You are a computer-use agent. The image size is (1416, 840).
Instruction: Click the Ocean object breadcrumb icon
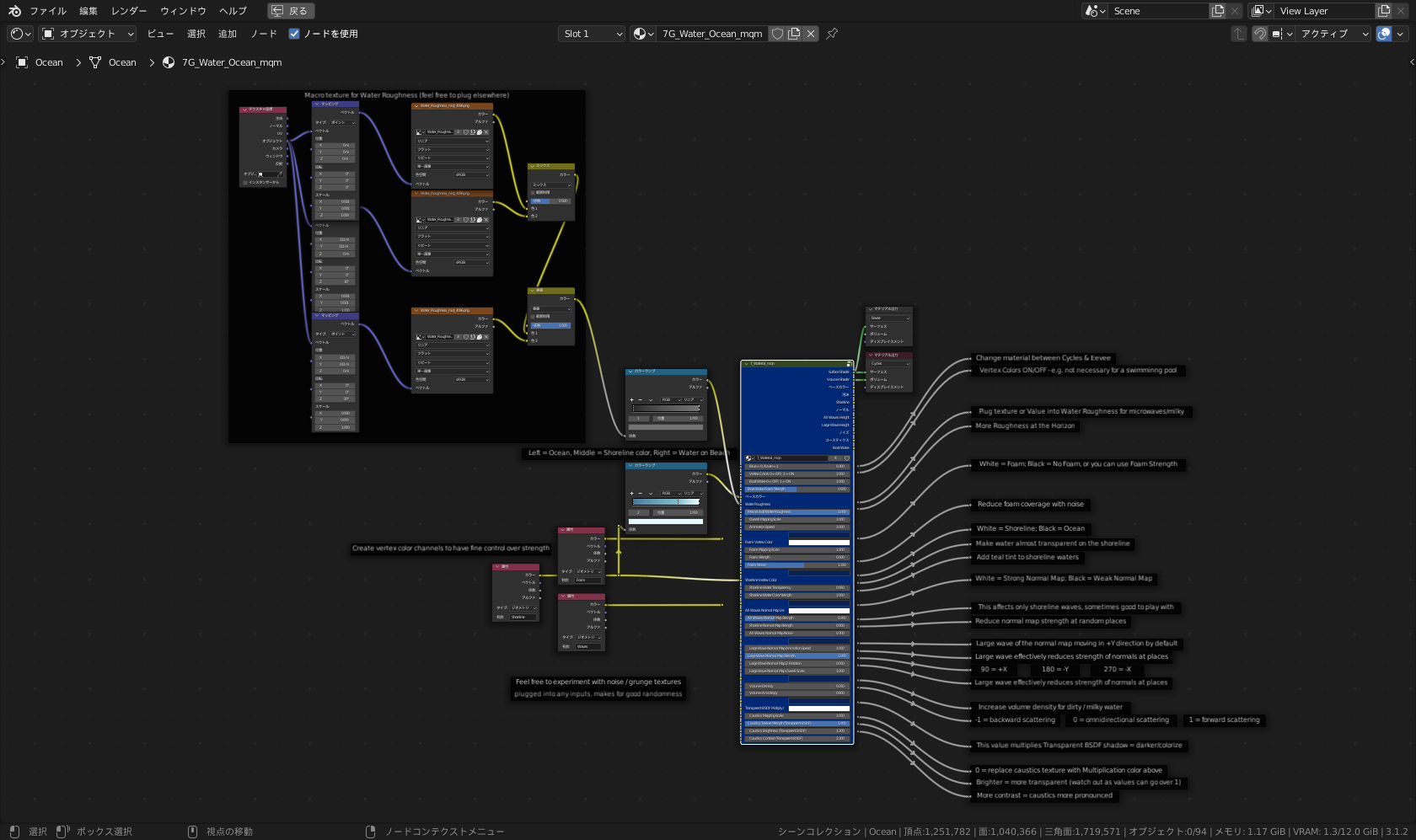22,62
